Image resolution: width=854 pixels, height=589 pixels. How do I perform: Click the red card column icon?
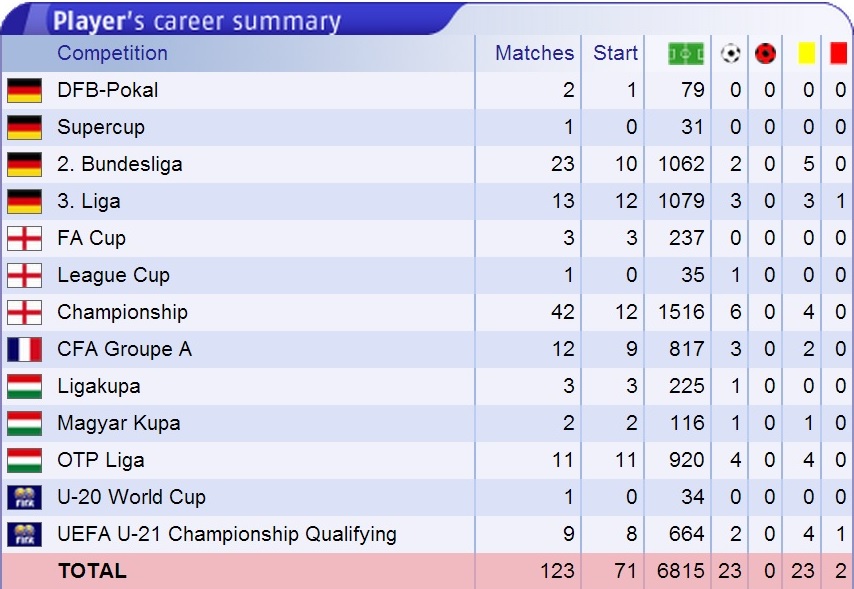tap(838, 53)
